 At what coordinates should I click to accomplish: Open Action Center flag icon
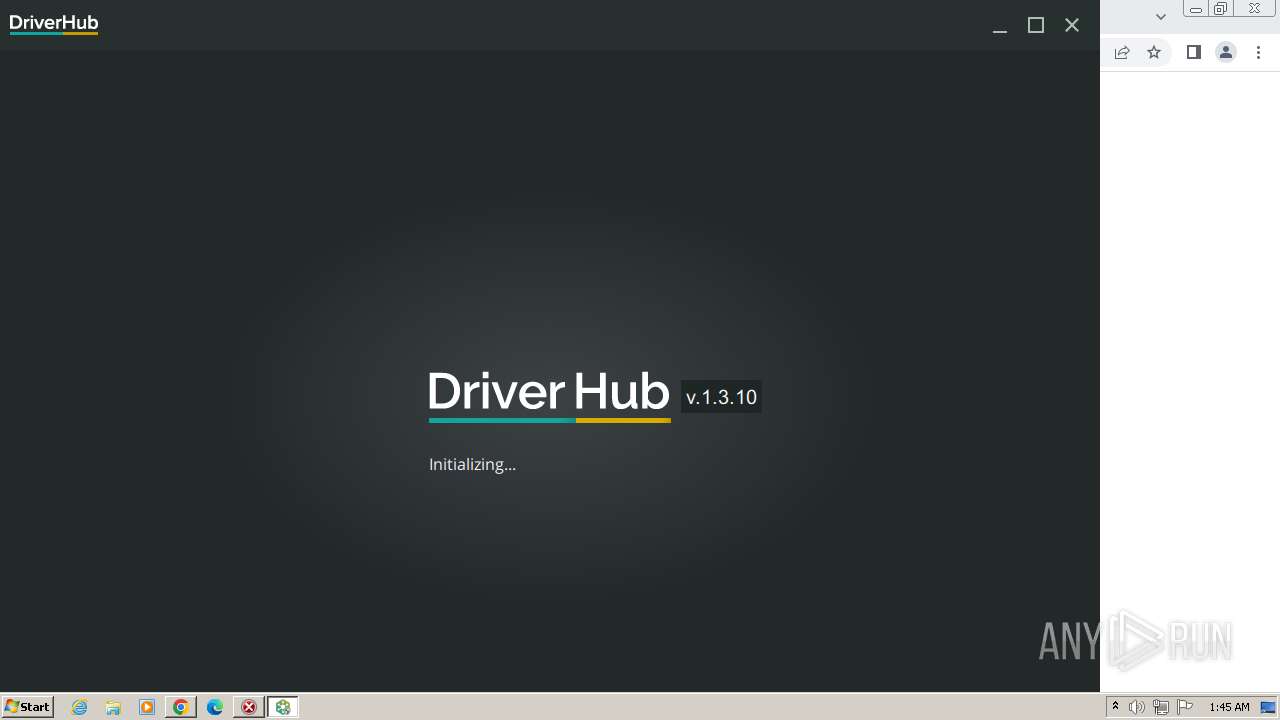[x=1185, y=707]
